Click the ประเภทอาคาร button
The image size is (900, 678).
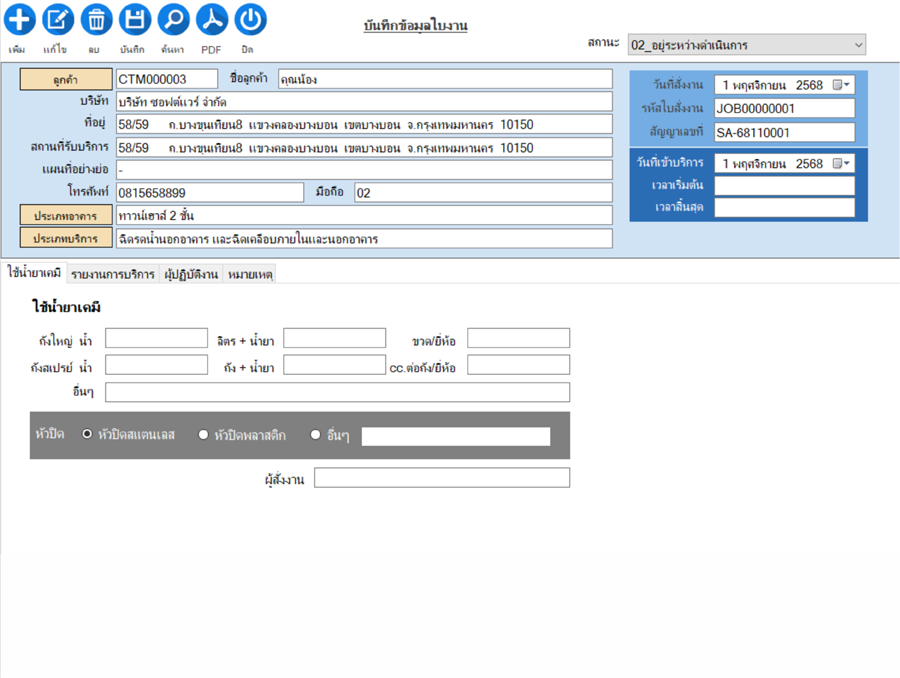tap(66, 215)
